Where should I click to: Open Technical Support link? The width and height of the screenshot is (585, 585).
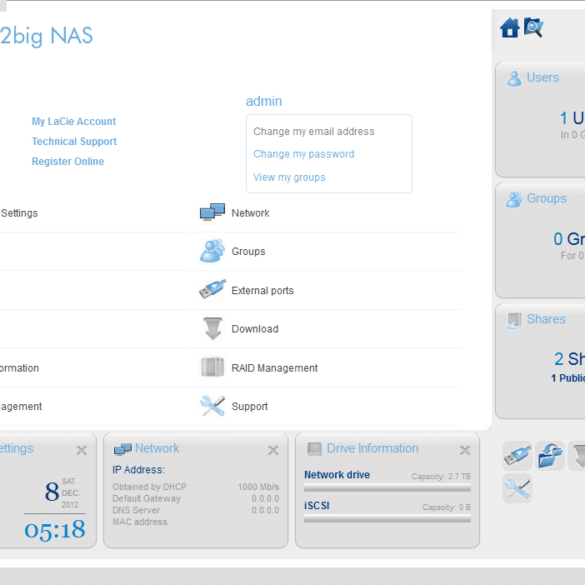point(74,141)
